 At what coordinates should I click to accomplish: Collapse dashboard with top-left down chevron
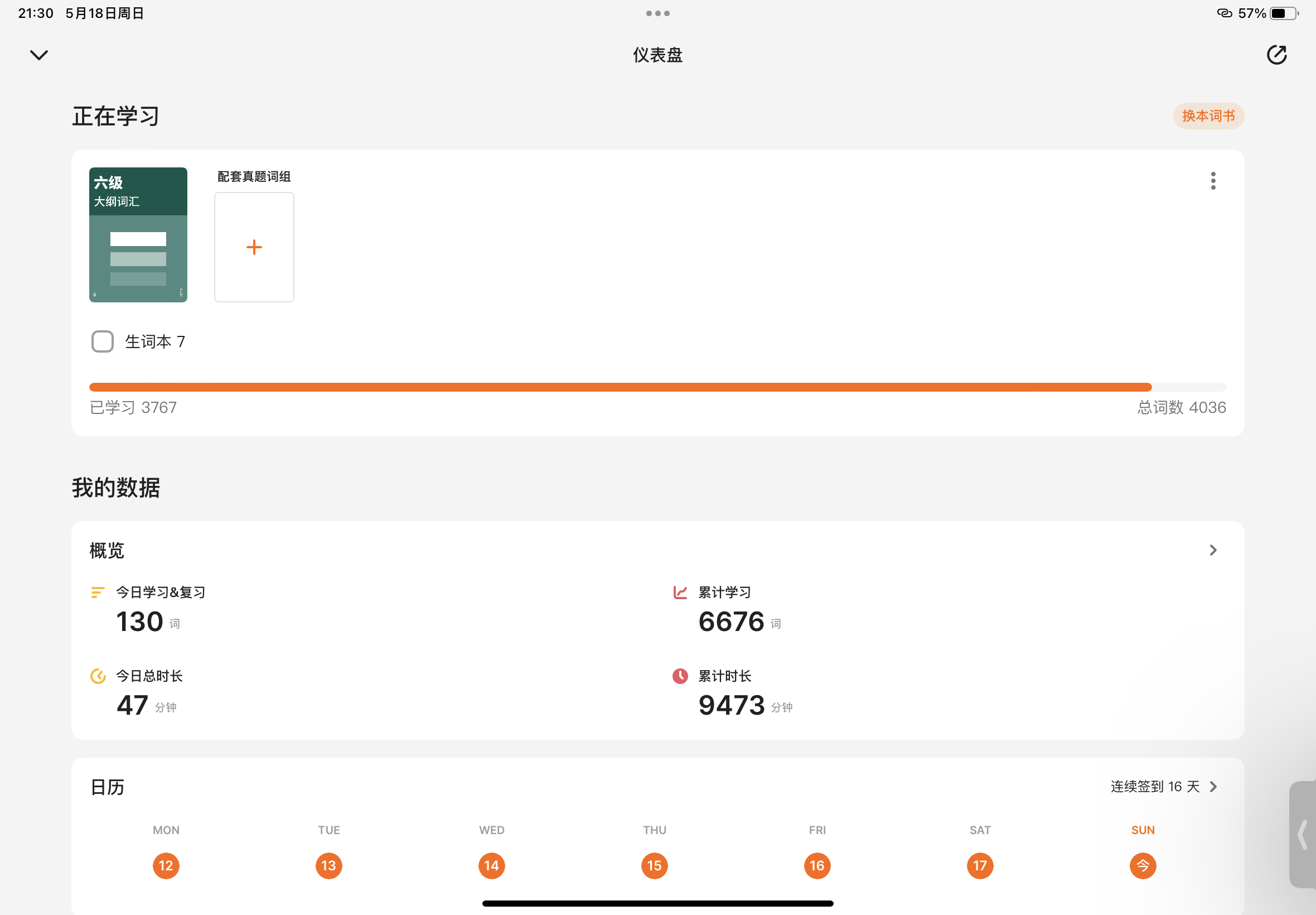coord(39,55)
